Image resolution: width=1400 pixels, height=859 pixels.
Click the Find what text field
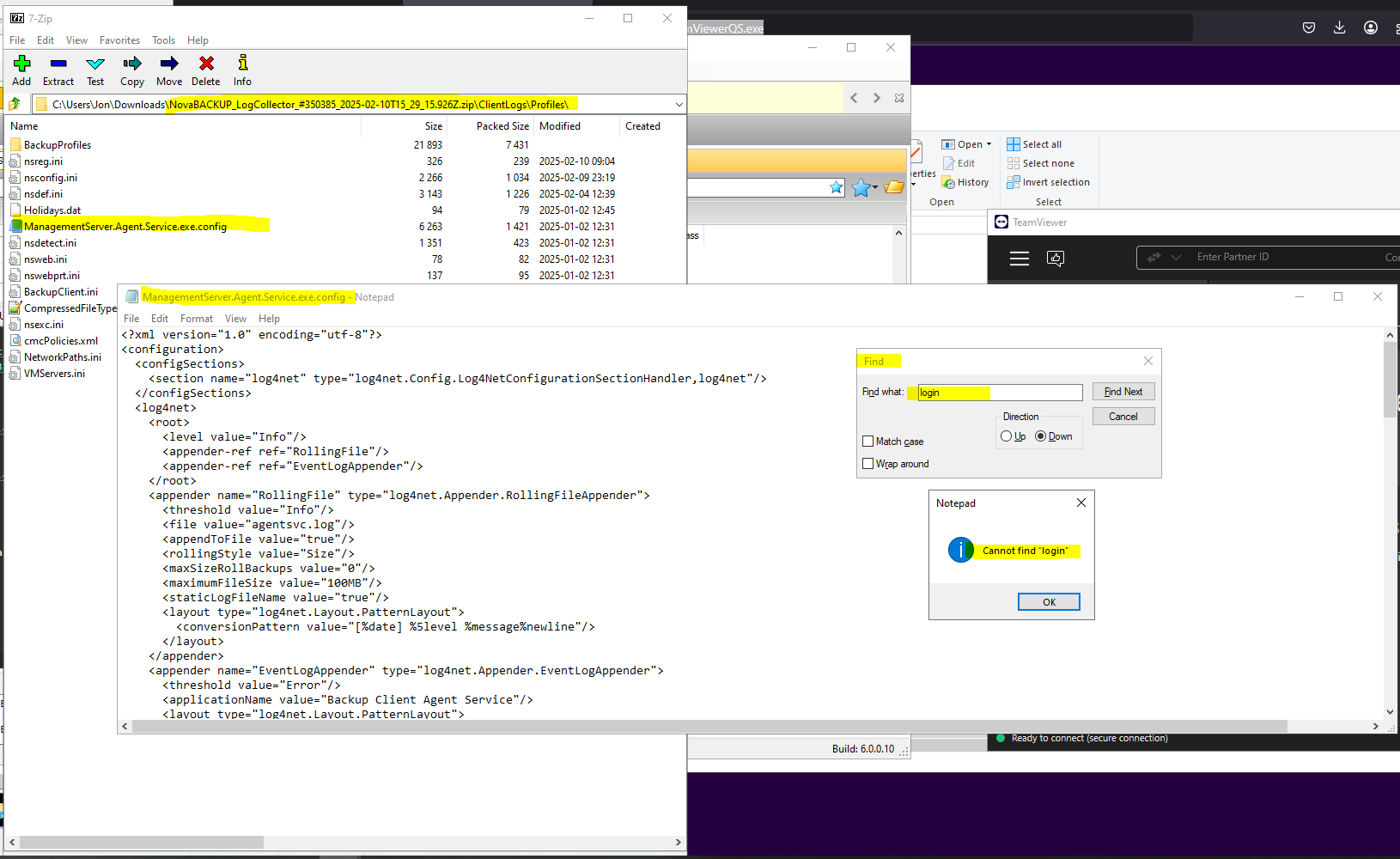[1000, 393]
